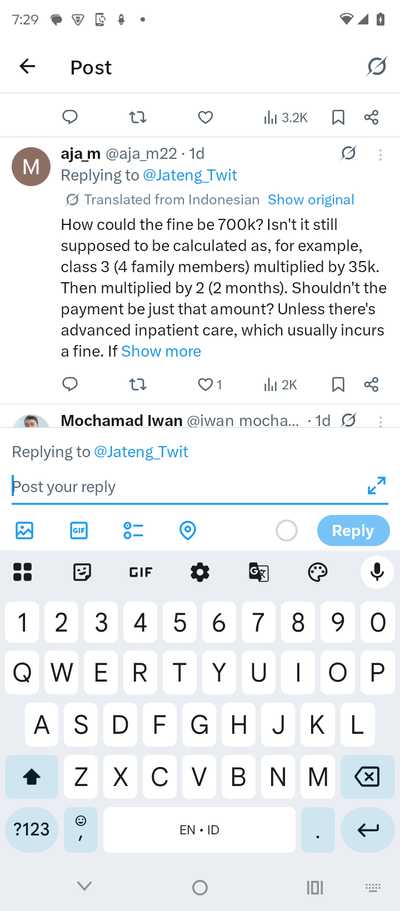The height and width of the screenshot is (911, 400).
Task: Attach a GIF from the reply toolbar
Action: [78, 530]
